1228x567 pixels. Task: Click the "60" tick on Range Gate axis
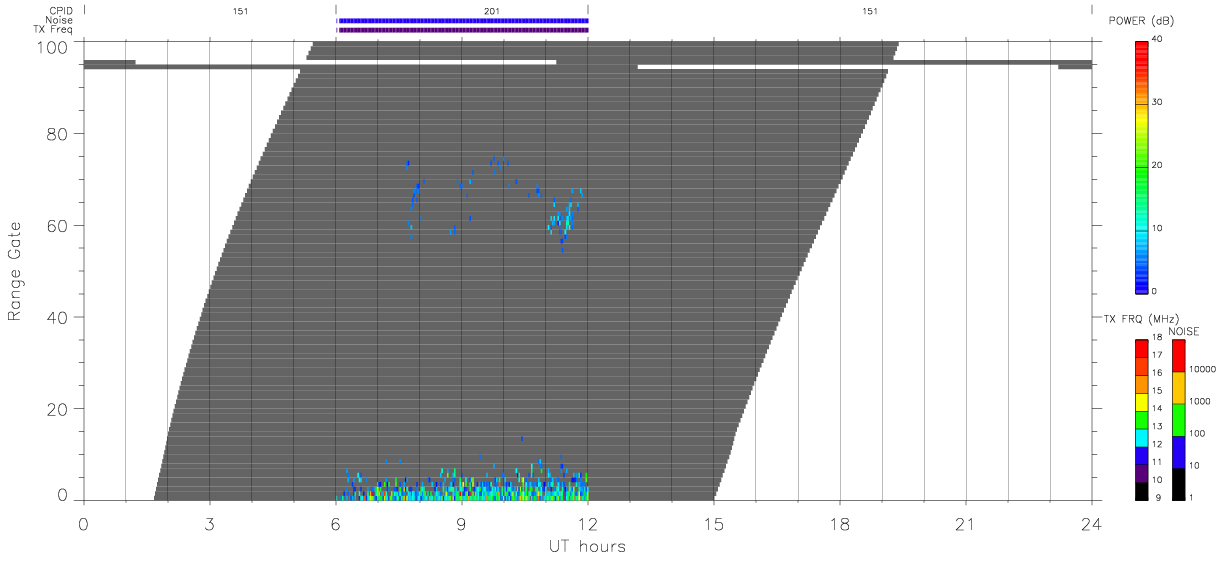tap(59, 225)
